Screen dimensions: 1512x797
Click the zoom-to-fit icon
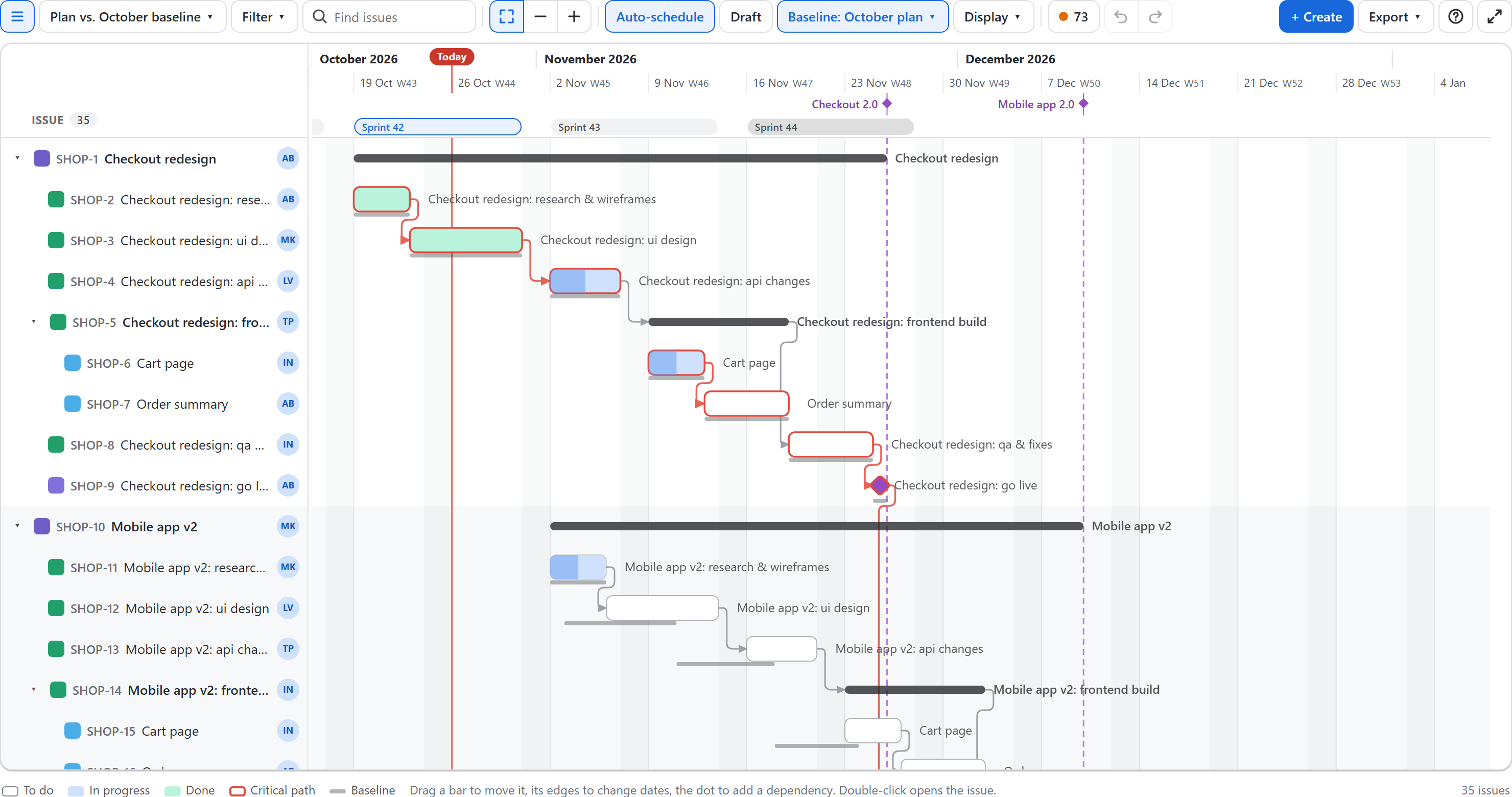(506, 16)
